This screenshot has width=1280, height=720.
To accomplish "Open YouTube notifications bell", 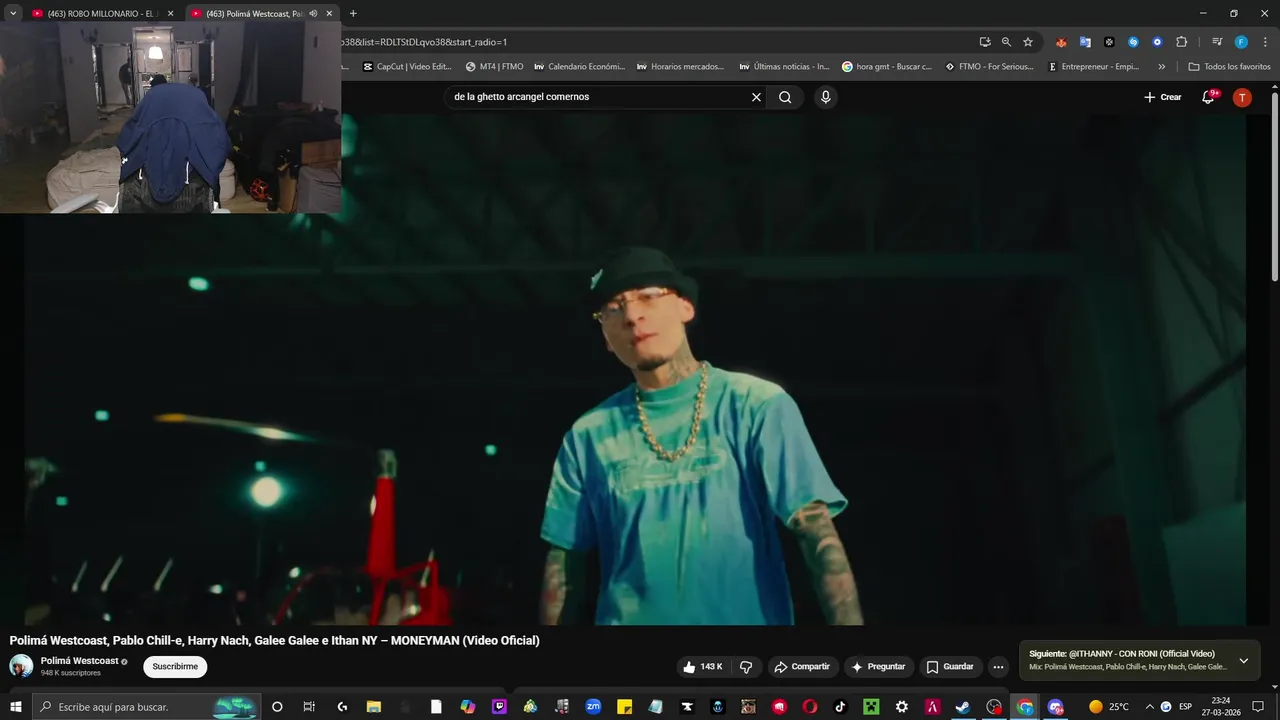I will click(x=1209, y=97).
